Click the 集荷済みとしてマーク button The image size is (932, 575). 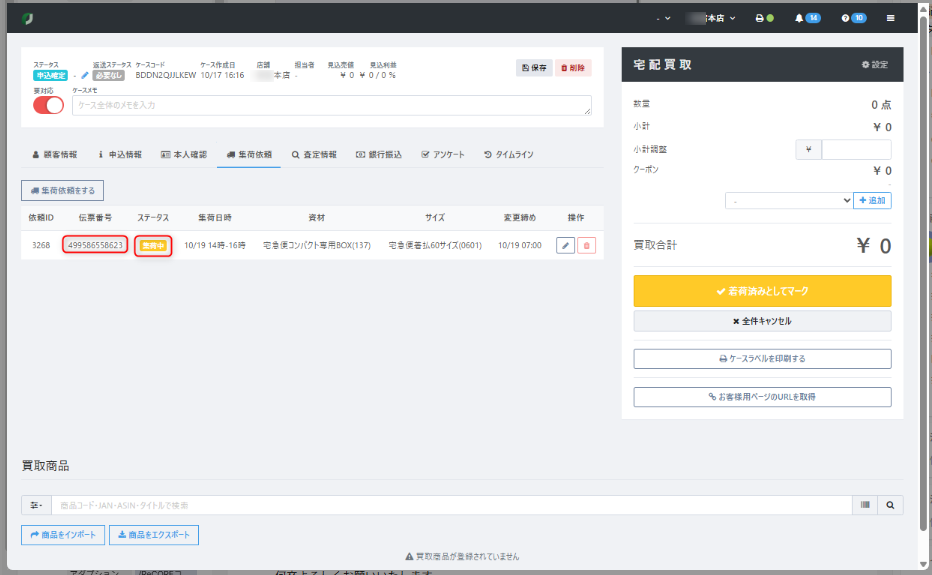pos(762,291)
